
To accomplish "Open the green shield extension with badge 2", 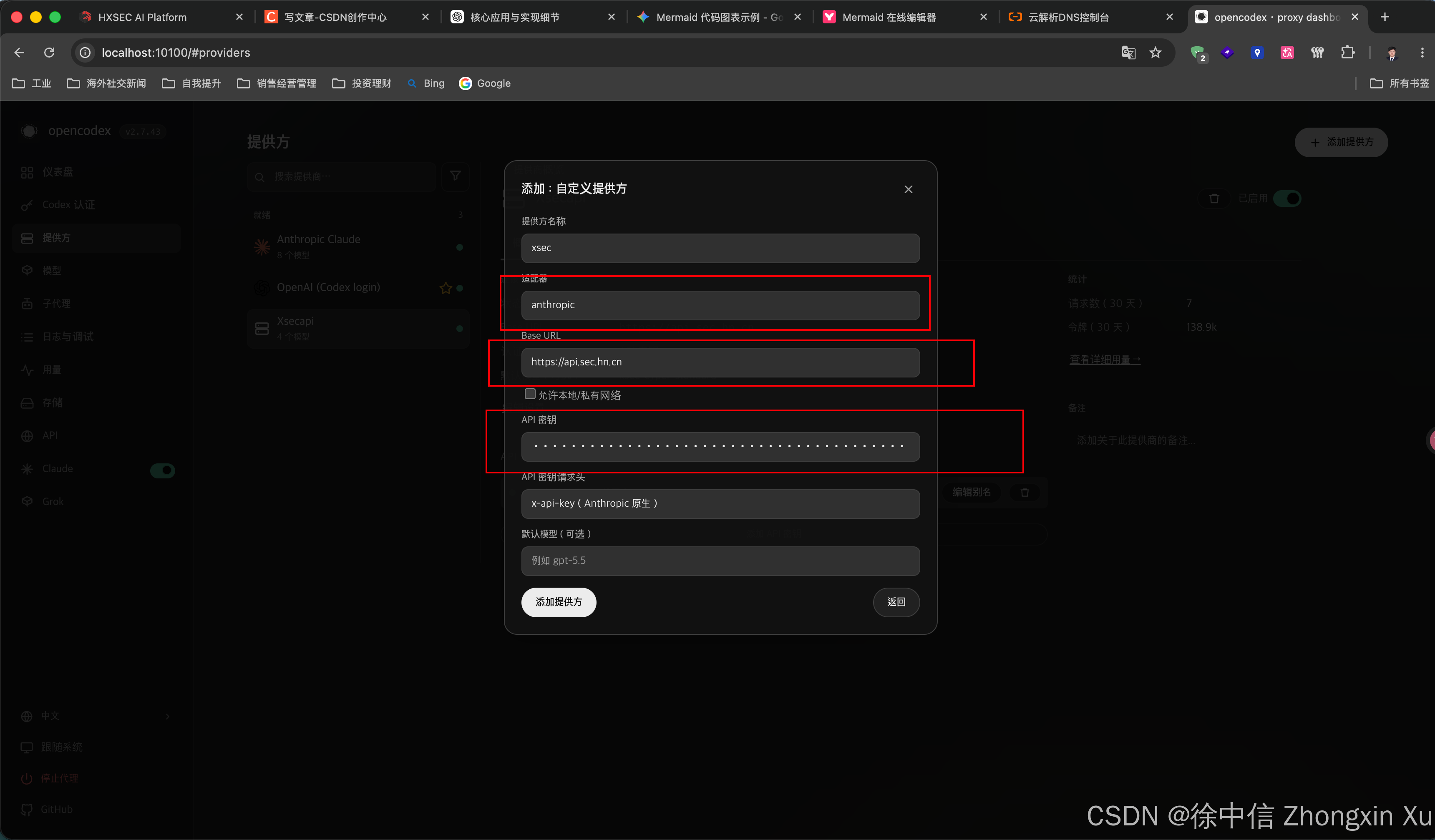I will [1198, 53].
